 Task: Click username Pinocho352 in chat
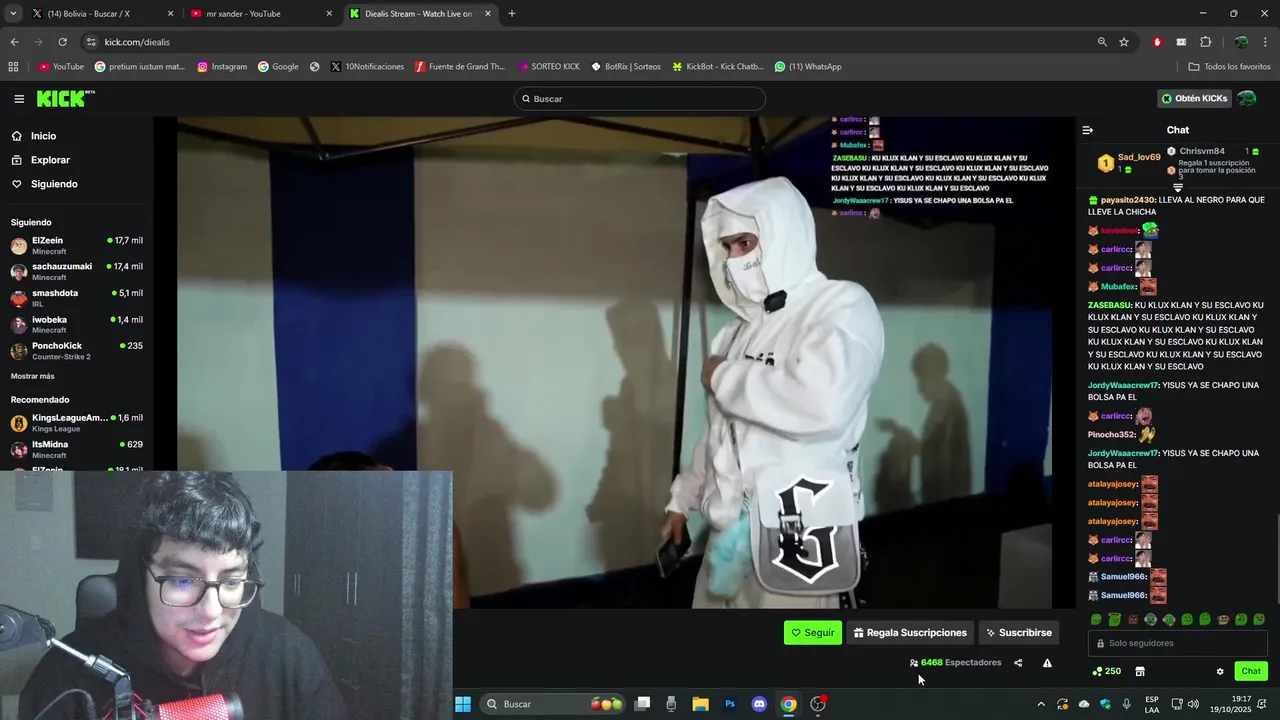click(1111, 435)
